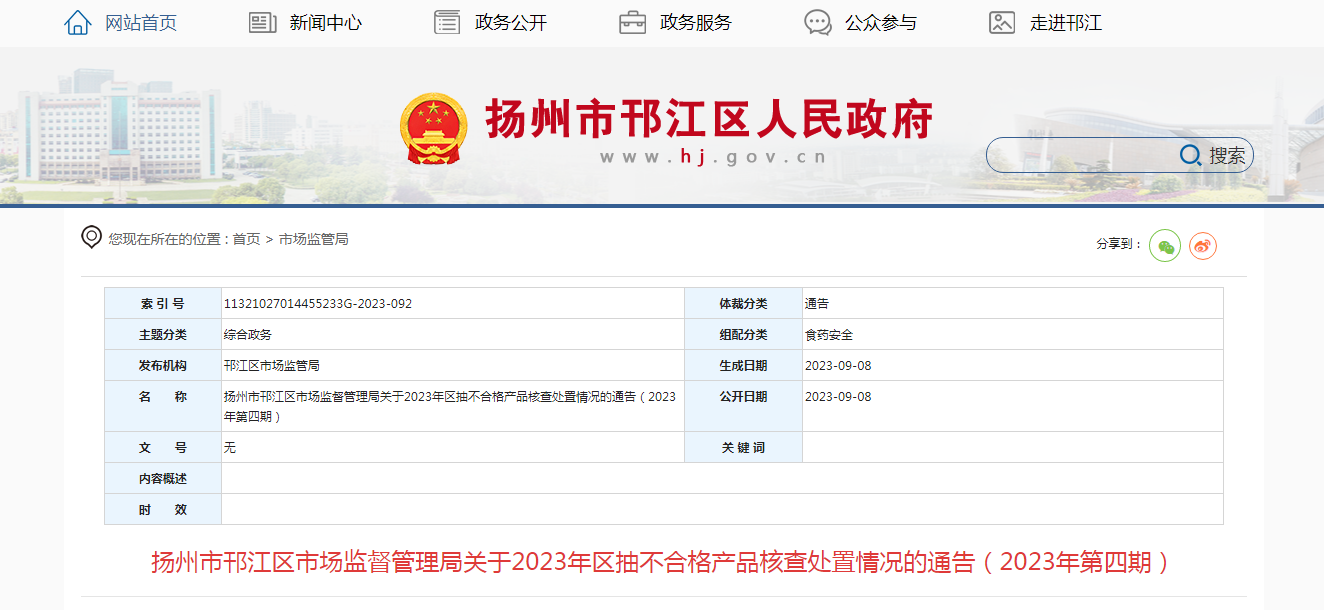This screenshot has height=610, width=1324.
Task: Go to the 网站首页 menu item
Action: click(141, 23)
